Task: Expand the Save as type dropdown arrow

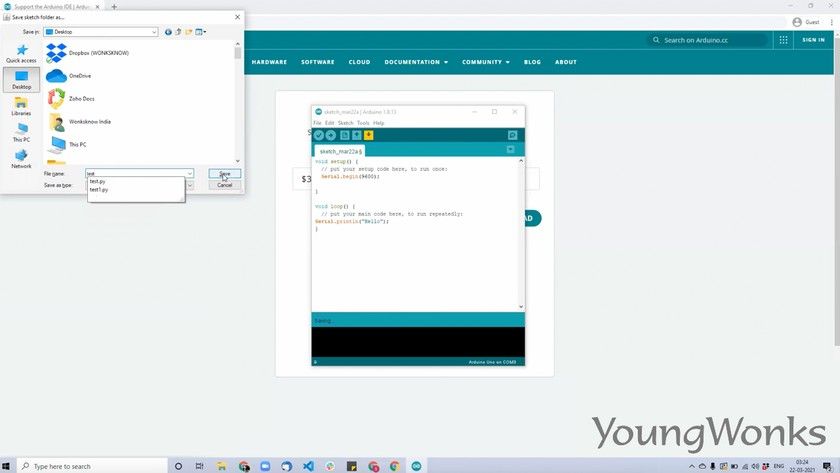Action: pos(190,185)
